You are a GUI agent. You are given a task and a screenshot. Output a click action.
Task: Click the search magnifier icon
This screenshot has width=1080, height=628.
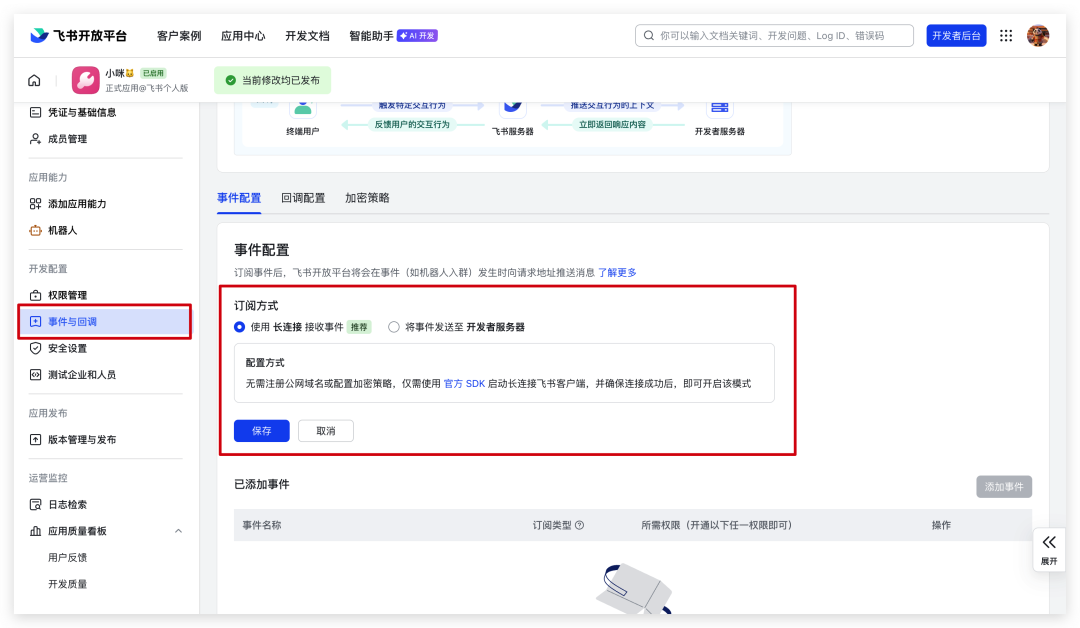pyautogui.click(x=649, y=36)
